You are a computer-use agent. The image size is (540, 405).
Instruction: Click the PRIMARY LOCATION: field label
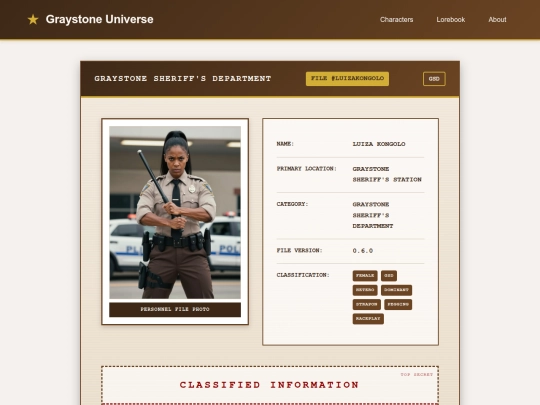pos(307,169)
